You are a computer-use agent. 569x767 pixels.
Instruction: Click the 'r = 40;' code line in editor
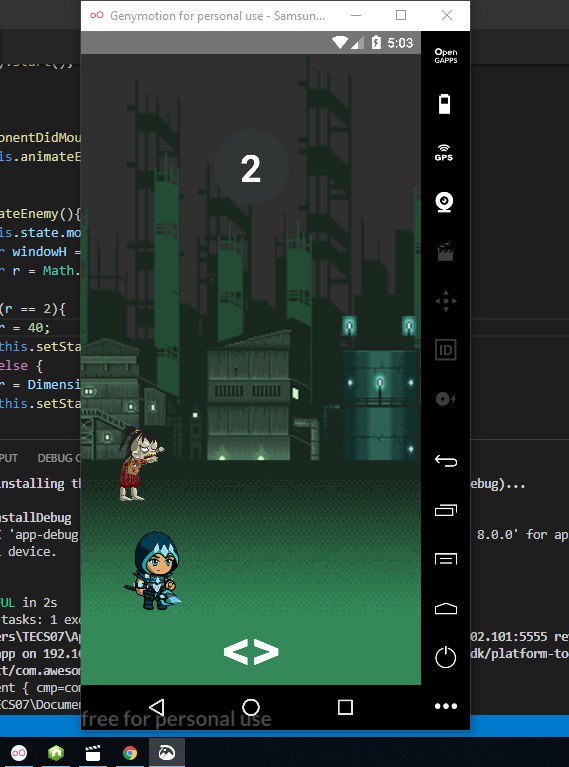[25, 327]
